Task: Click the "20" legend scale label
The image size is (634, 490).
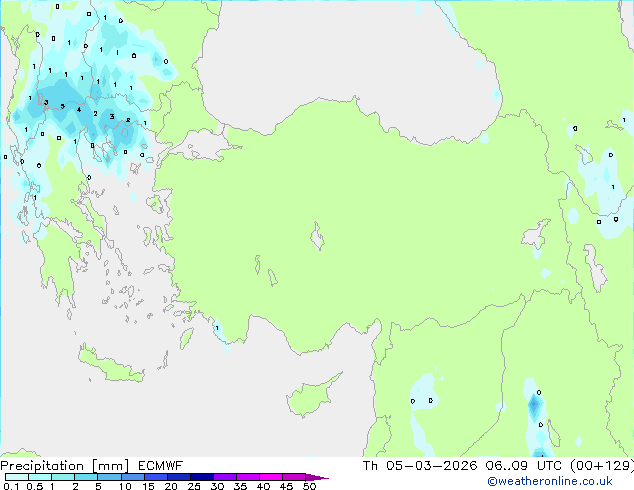Action: click(x=171, y=486)
